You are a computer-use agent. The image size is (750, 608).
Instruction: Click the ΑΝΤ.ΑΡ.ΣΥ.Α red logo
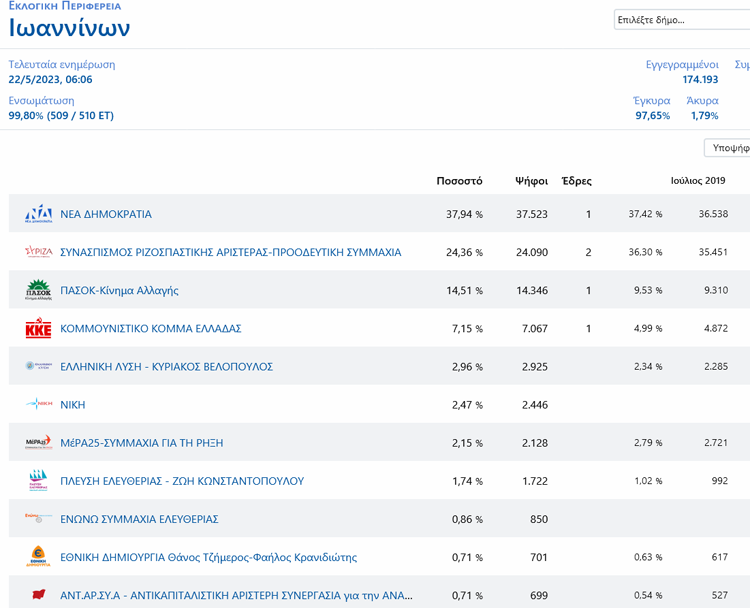38,595
